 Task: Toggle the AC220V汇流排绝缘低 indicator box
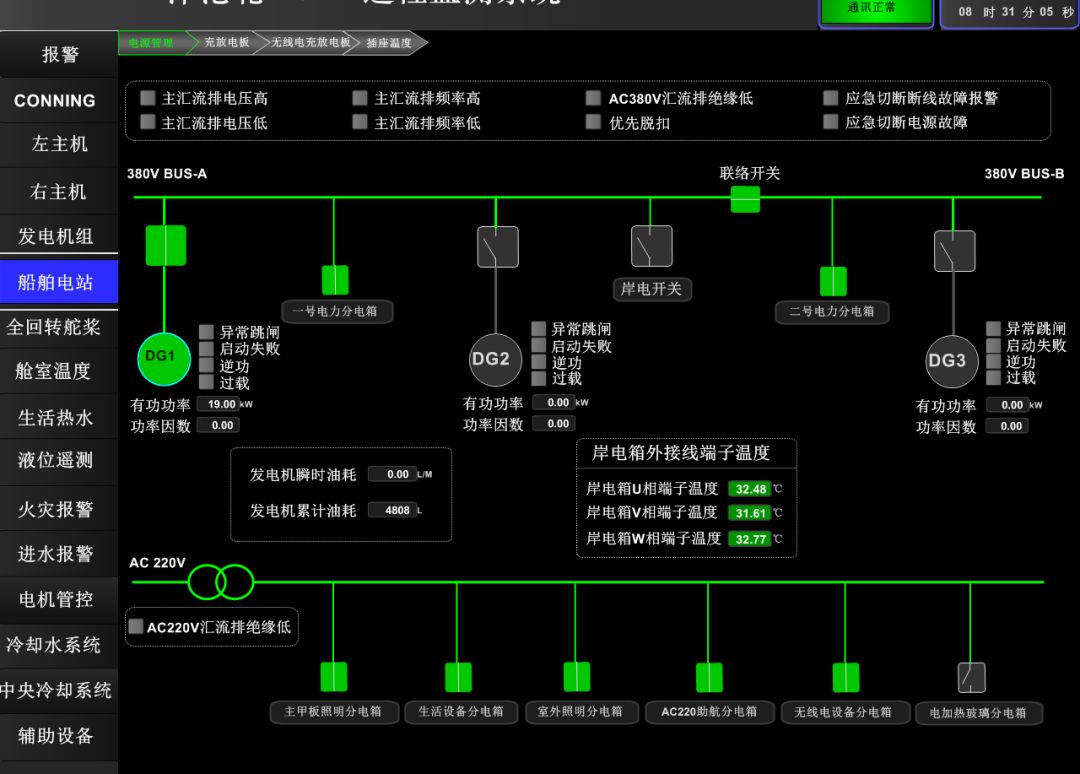tap(136, 627)
